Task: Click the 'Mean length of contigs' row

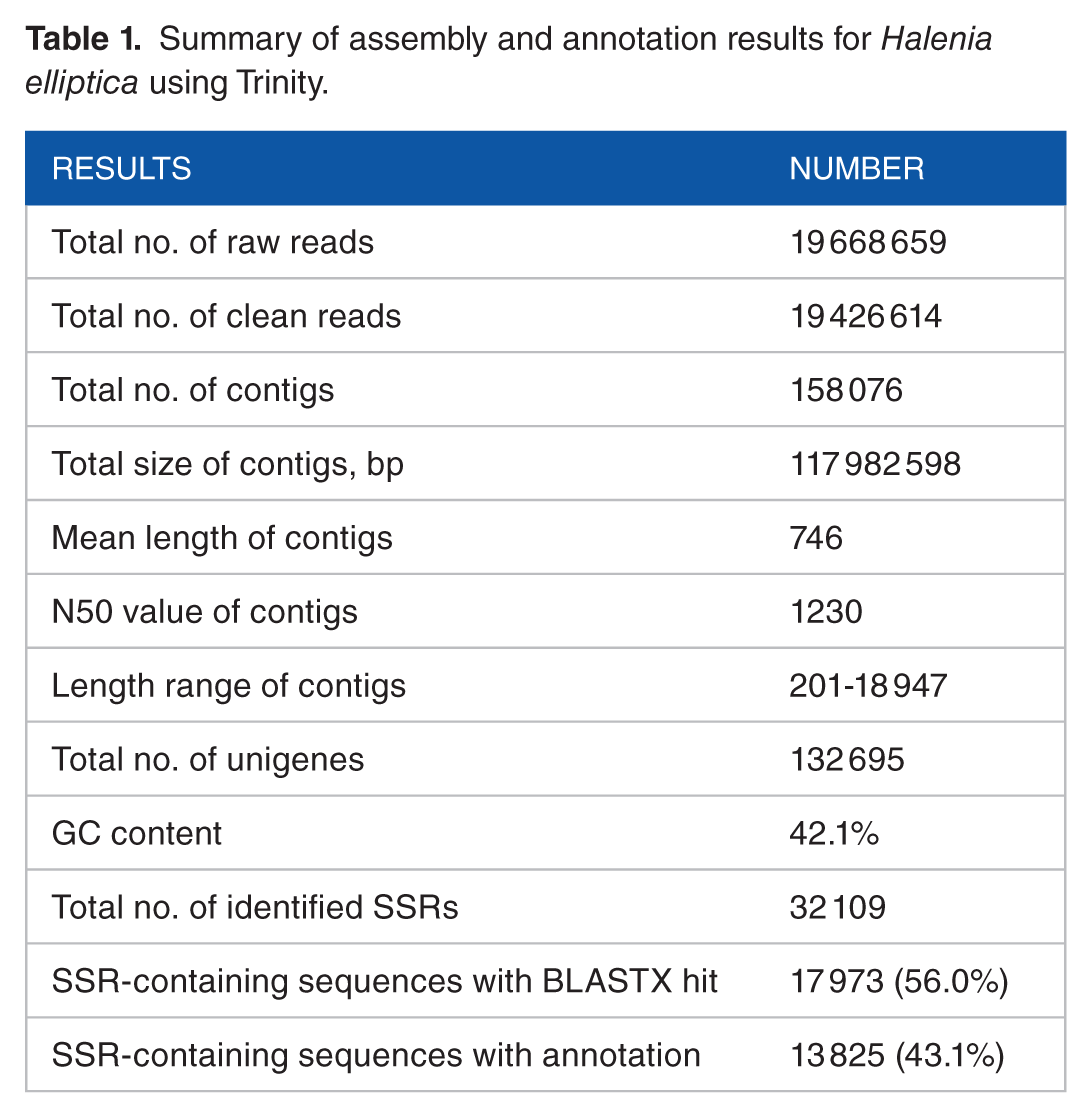Action: [545, 538]
